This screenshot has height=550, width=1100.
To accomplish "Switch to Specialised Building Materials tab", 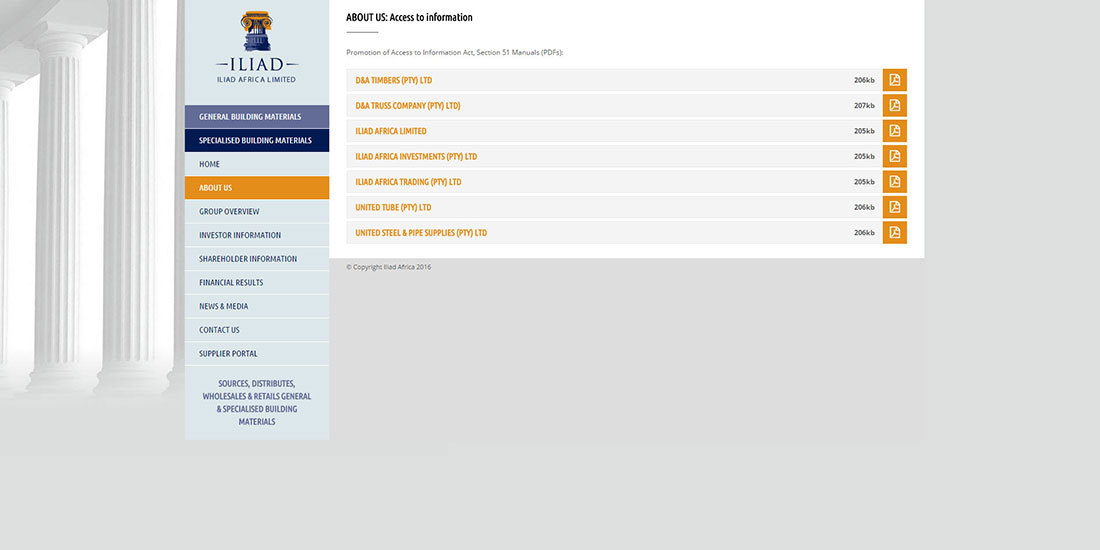I will coord(257,141).
